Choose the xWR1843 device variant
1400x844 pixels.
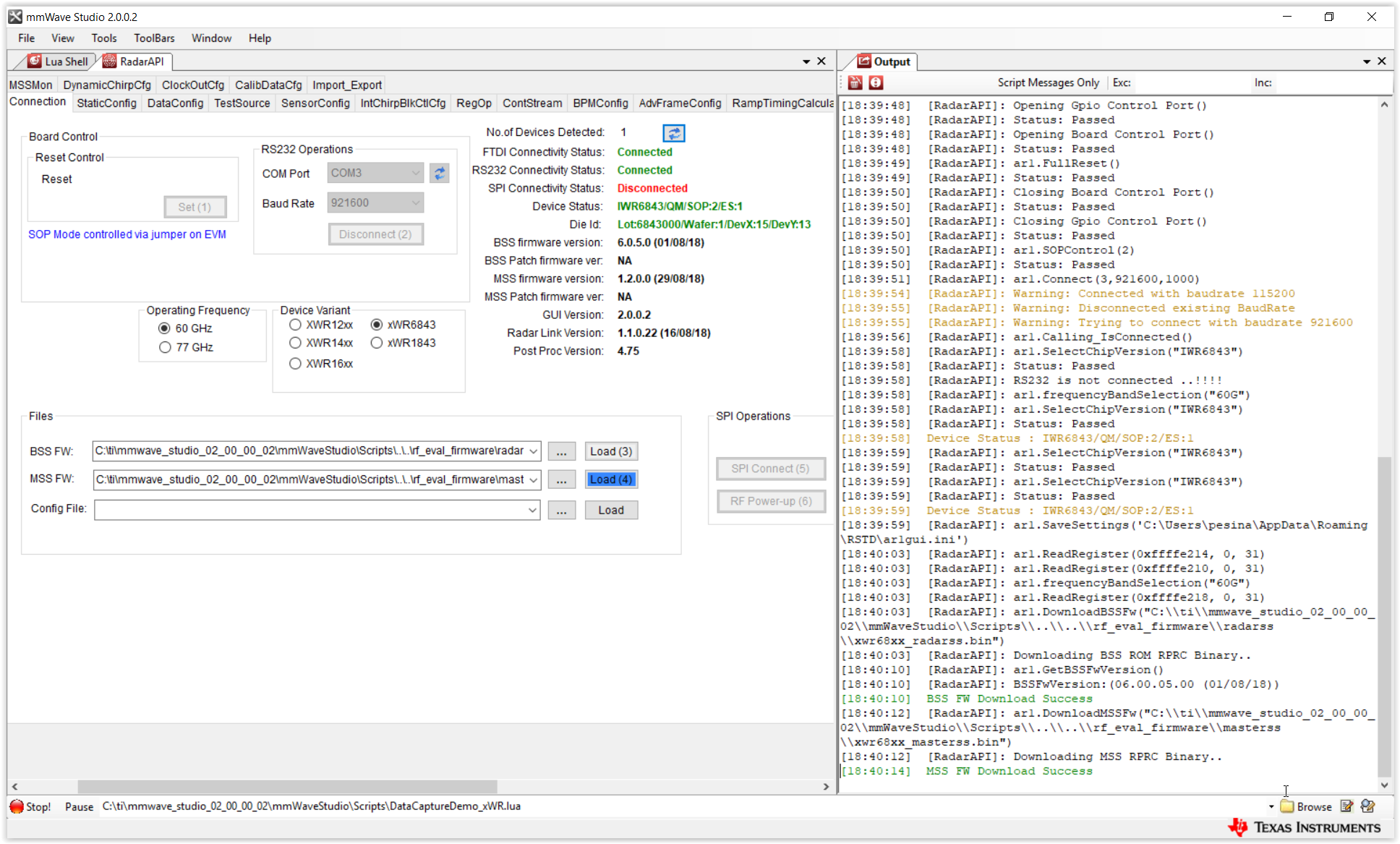pos(377,343)
